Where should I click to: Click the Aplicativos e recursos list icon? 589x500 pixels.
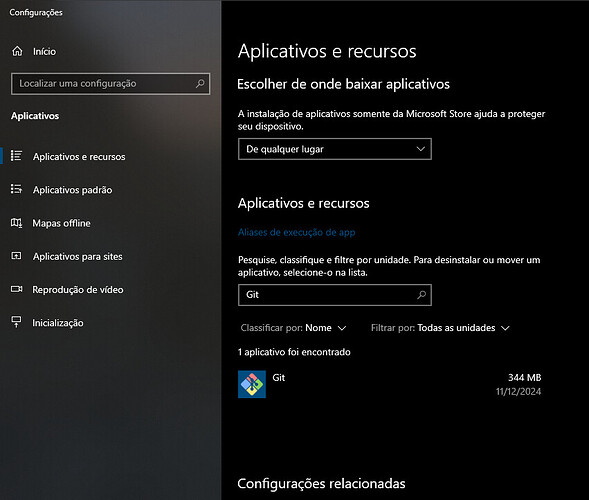click(16, 156)
